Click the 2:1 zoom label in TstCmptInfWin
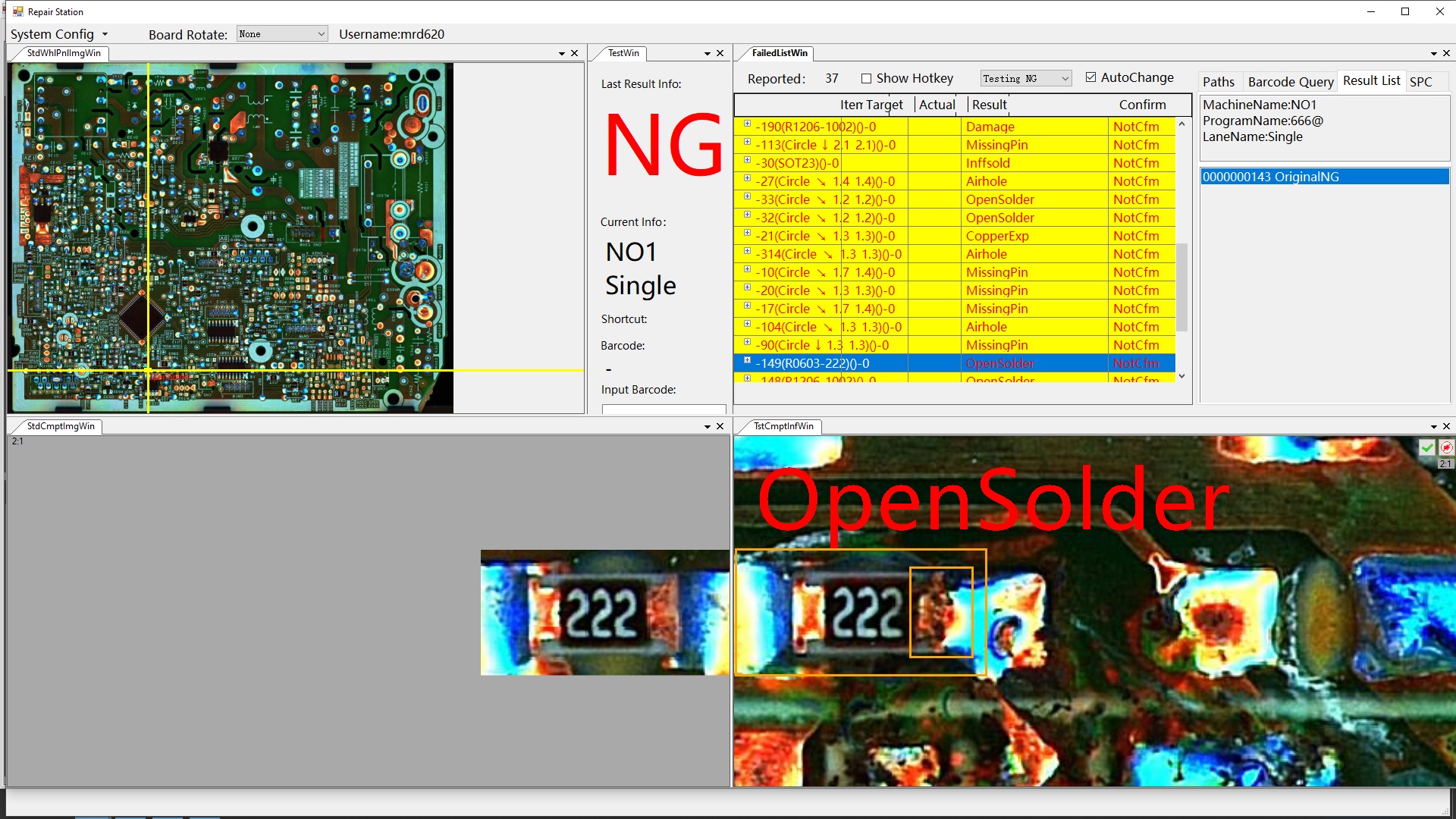This screenshot has height=819, width=1456. 1445,464
